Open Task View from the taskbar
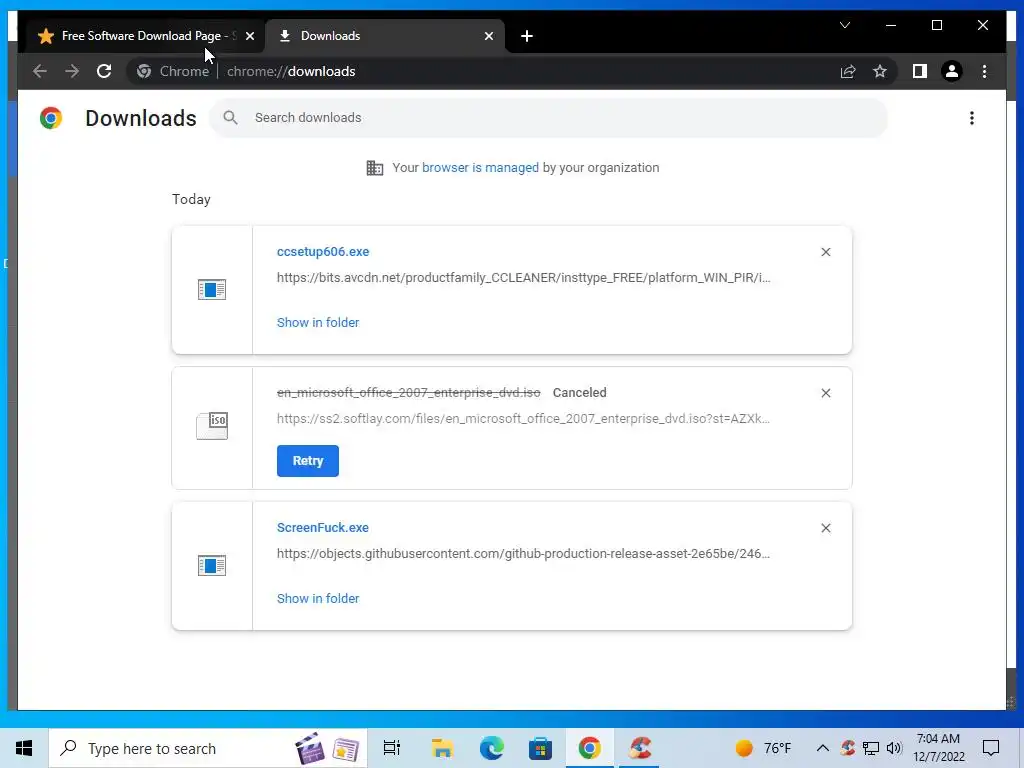 coord(392,748)
